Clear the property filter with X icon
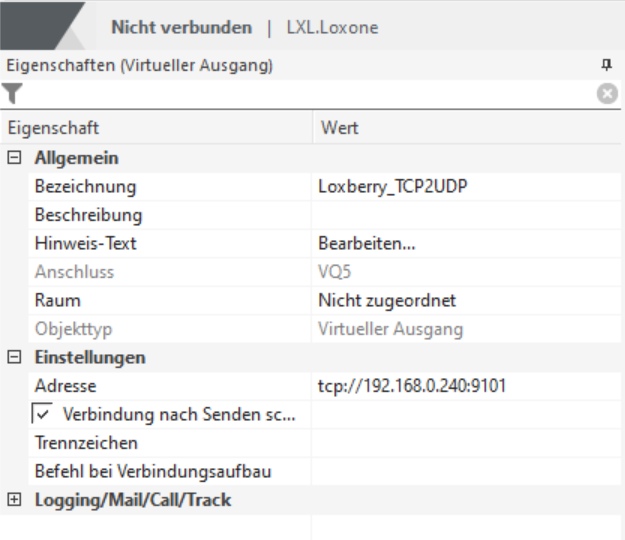 tap(606, 94)
